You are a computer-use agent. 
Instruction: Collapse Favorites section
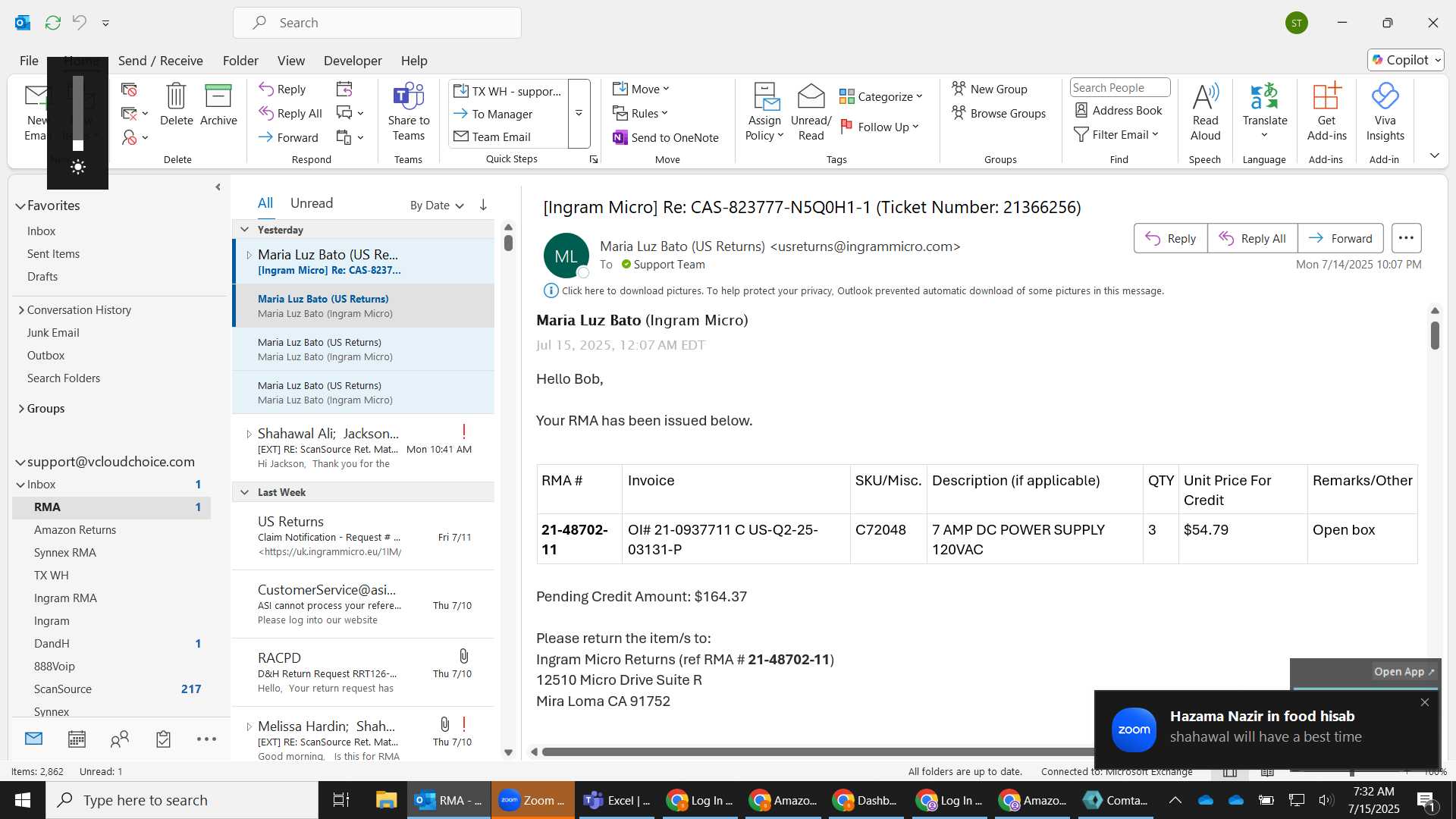pos(20,206)
